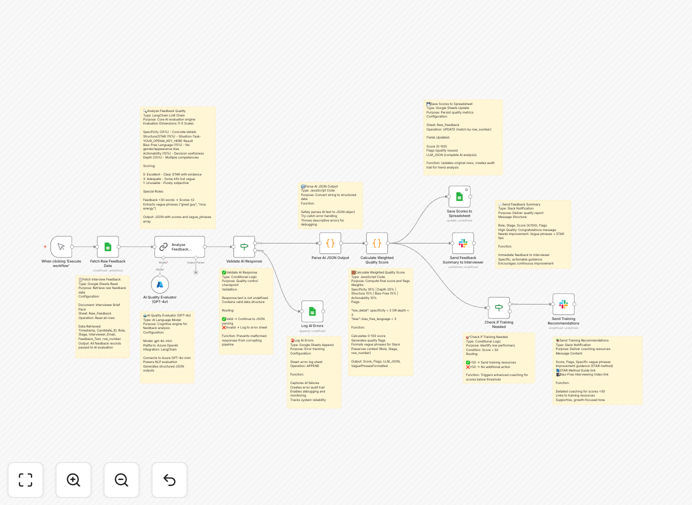The image size is (692, 505).
Task: Select the Save Scores to Spreadsheet node
Action: pos(459,197)
